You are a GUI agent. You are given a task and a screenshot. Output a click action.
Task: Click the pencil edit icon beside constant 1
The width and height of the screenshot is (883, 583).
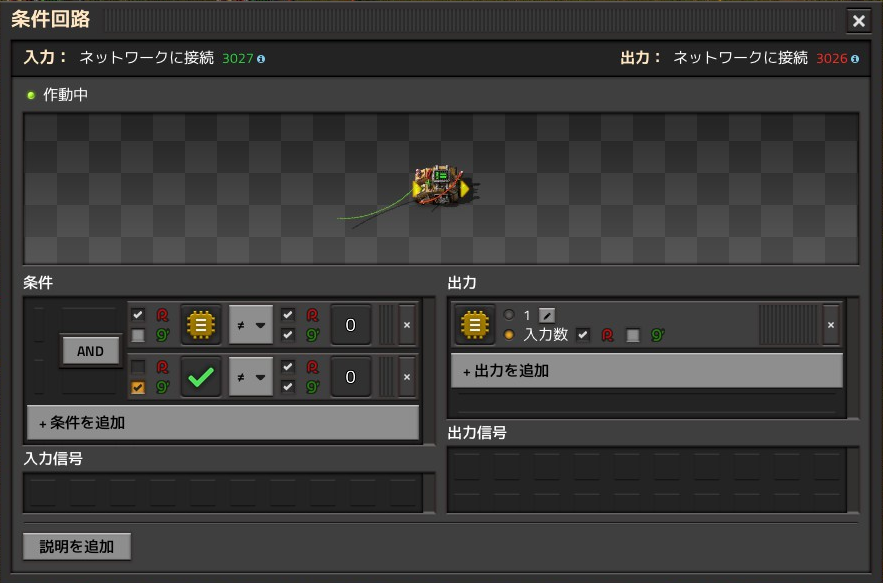(x=547, y=315)
